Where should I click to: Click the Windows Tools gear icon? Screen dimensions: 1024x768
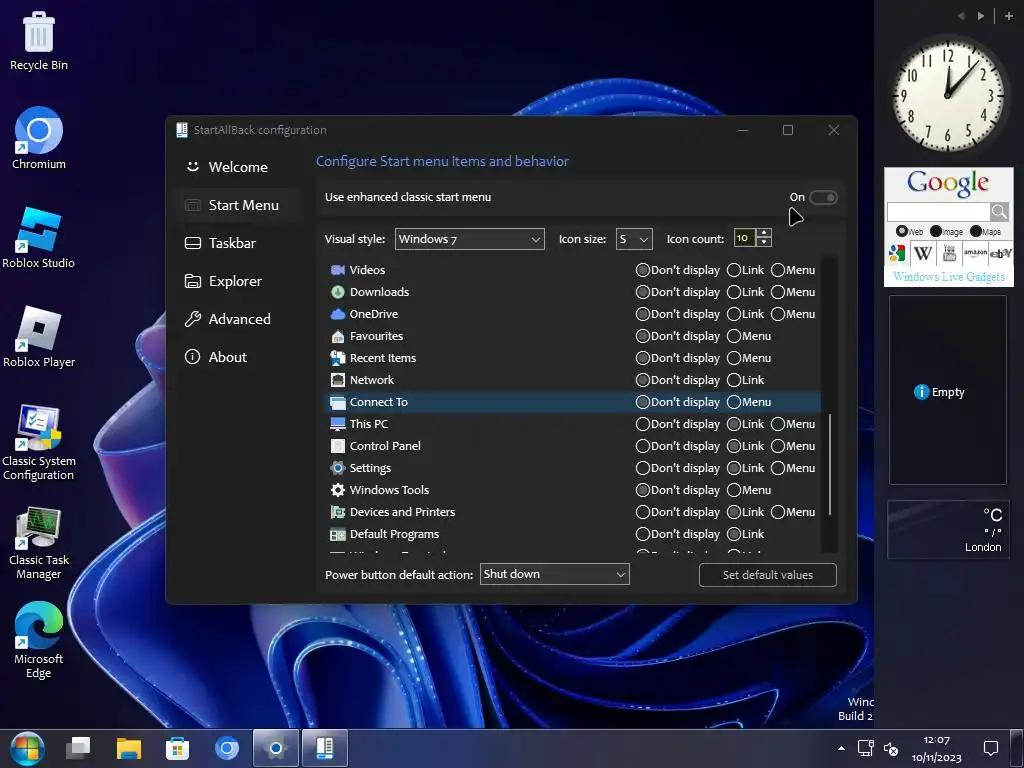pyautogui.click(x=338, y=490)
